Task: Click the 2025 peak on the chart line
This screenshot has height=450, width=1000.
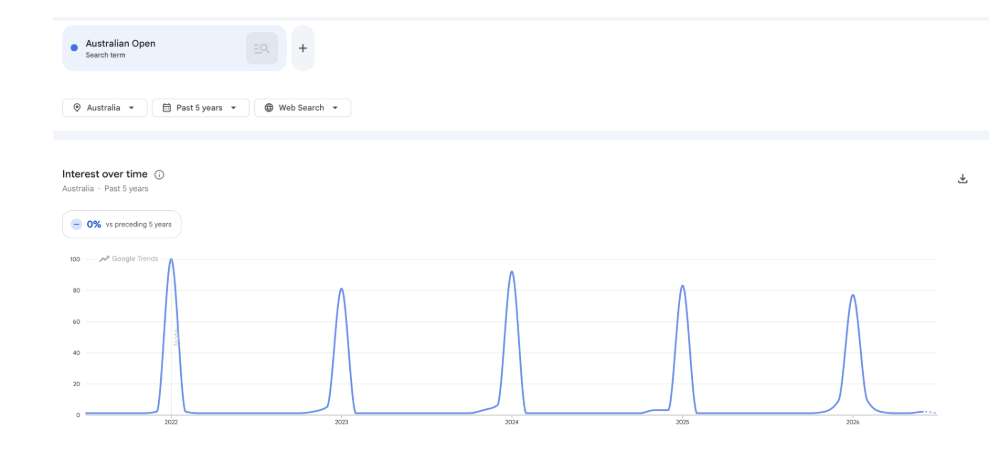Action: (x=682, y=286)
